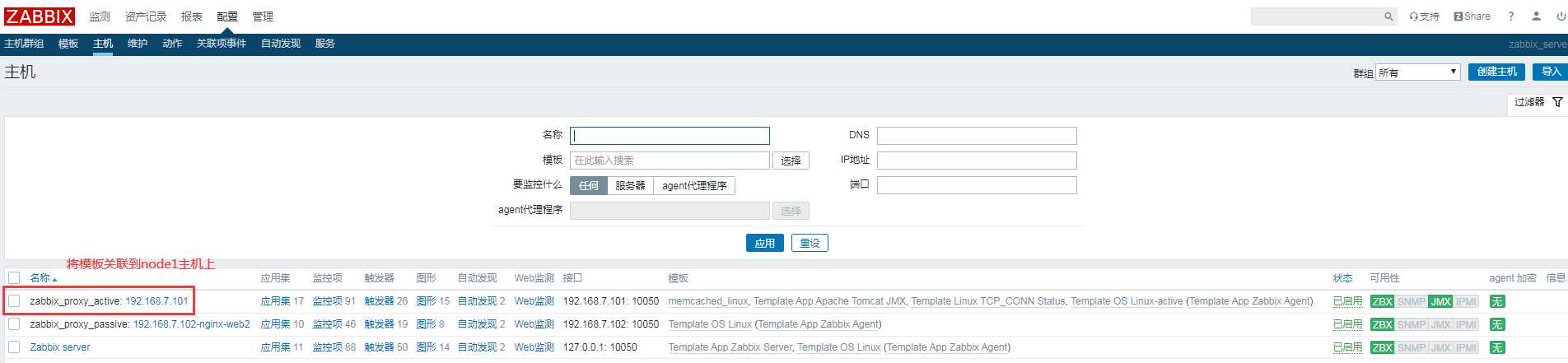Focus the 模板 search input
This screenshot has height=363, width=1568.
tap(670, 161)
